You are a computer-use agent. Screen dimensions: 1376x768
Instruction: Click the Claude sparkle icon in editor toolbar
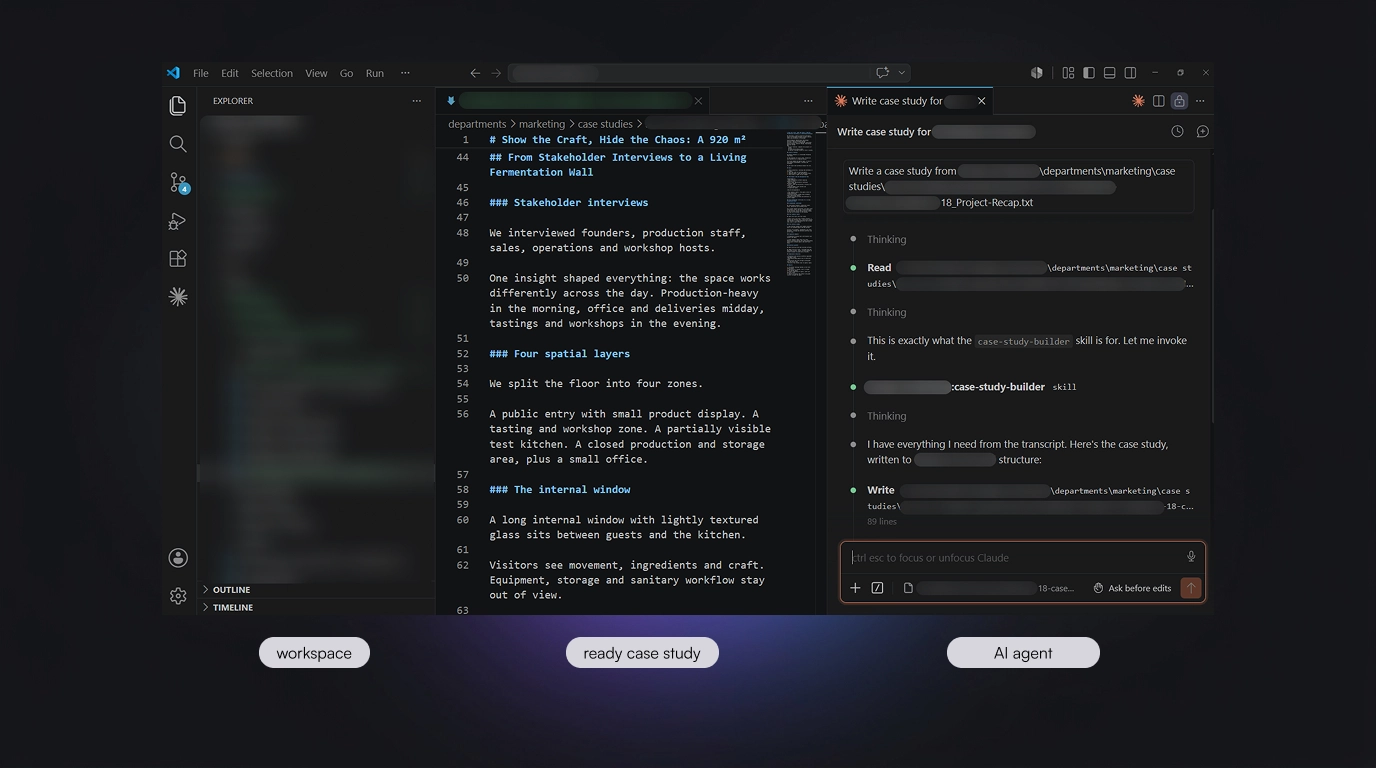pyautogui.click(x=1138, y=101)
